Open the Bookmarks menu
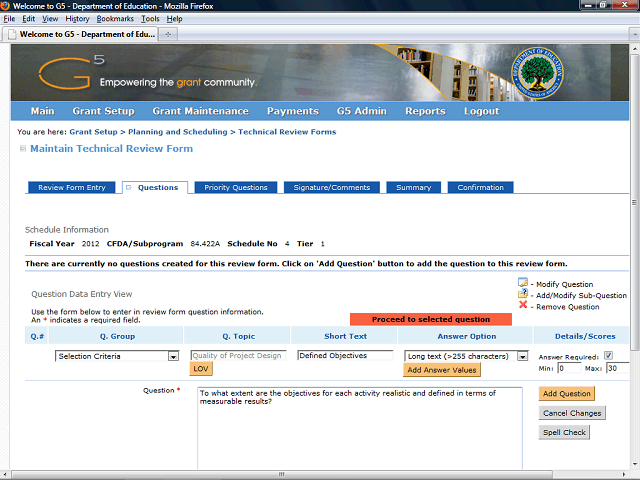The height and width of the screenshot is (480, 640). (x=115, y=19)
